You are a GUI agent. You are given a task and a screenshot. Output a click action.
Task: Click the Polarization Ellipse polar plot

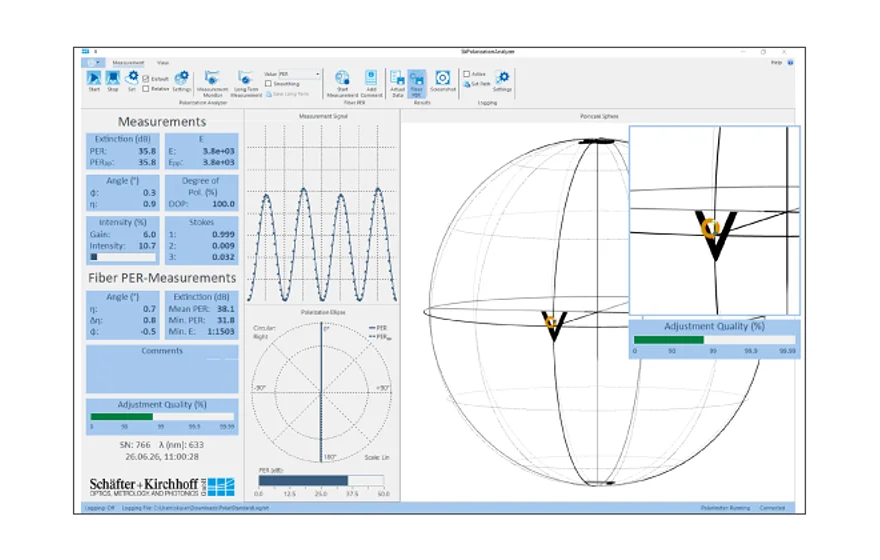[x=322, y=393]
